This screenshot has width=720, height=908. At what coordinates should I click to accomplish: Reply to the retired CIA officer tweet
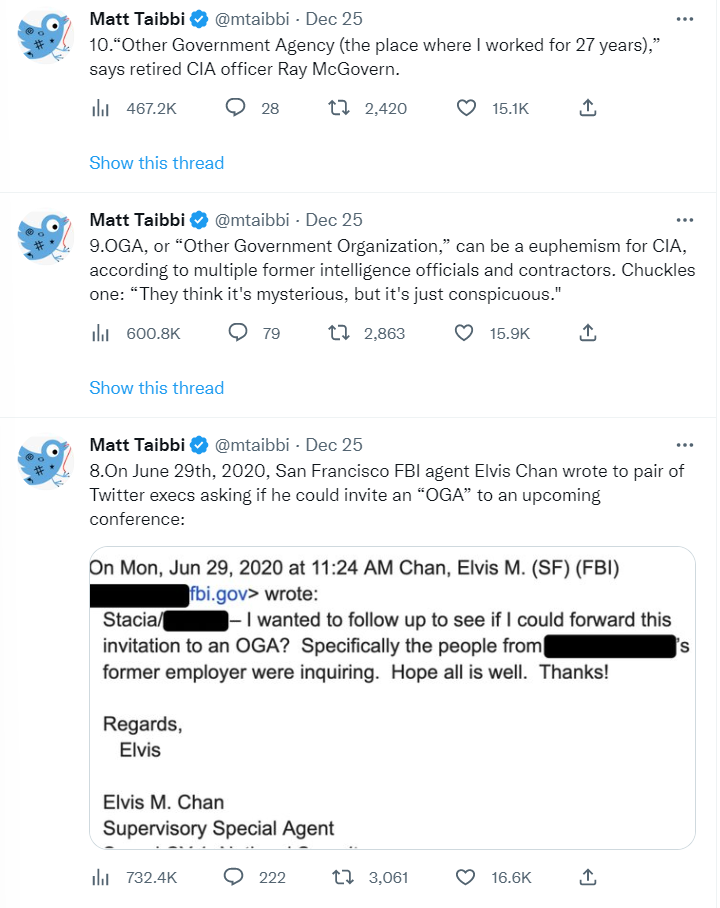[237, 108]
